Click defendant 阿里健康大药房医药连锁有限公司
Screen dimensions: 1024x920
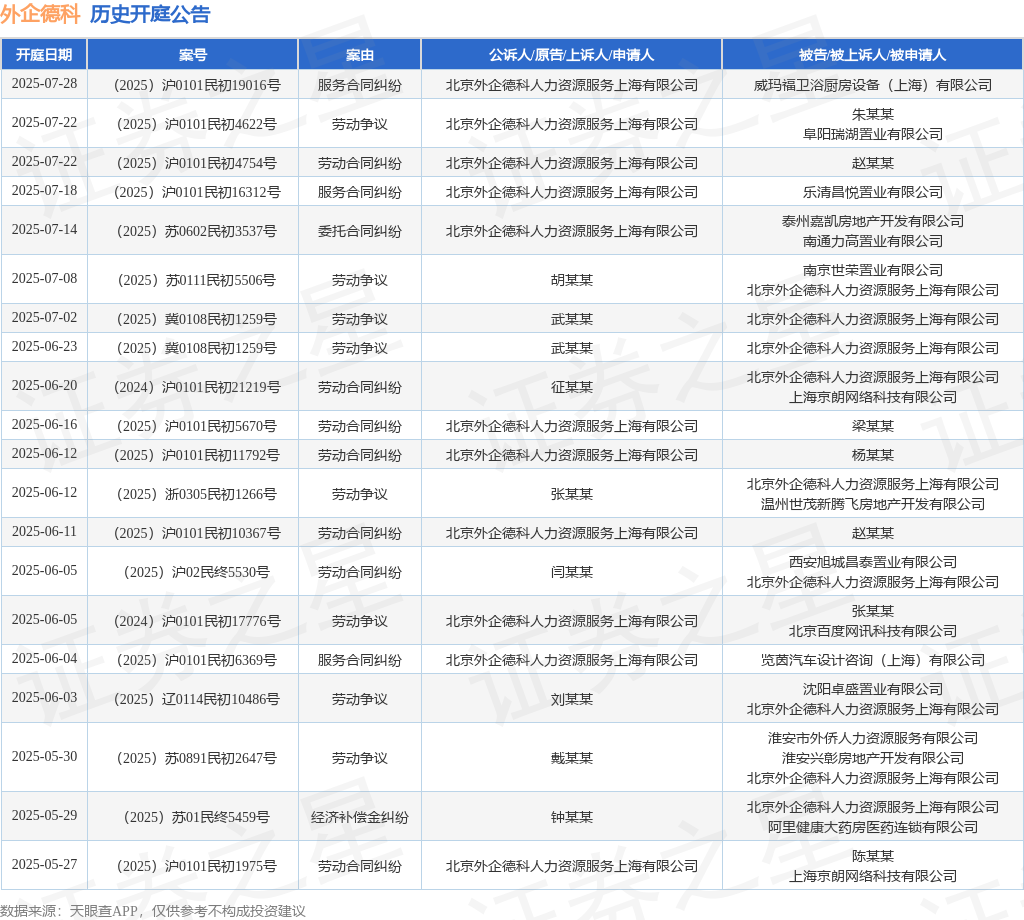(872, 827)
